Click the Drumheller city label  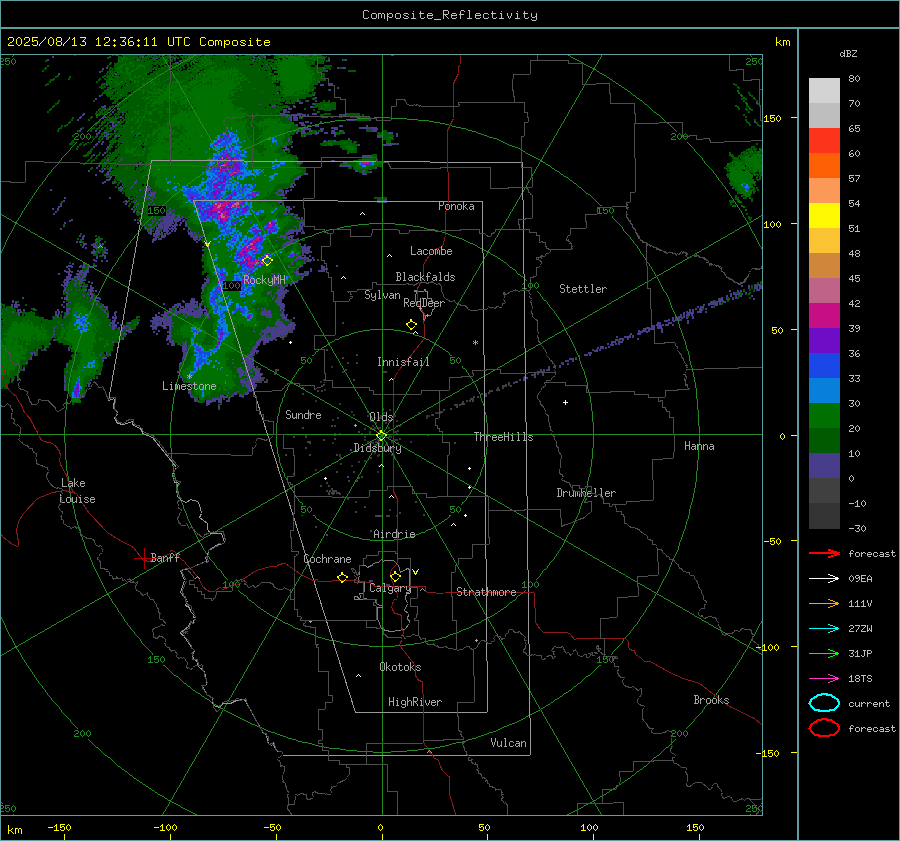click(x=586, y=493)
